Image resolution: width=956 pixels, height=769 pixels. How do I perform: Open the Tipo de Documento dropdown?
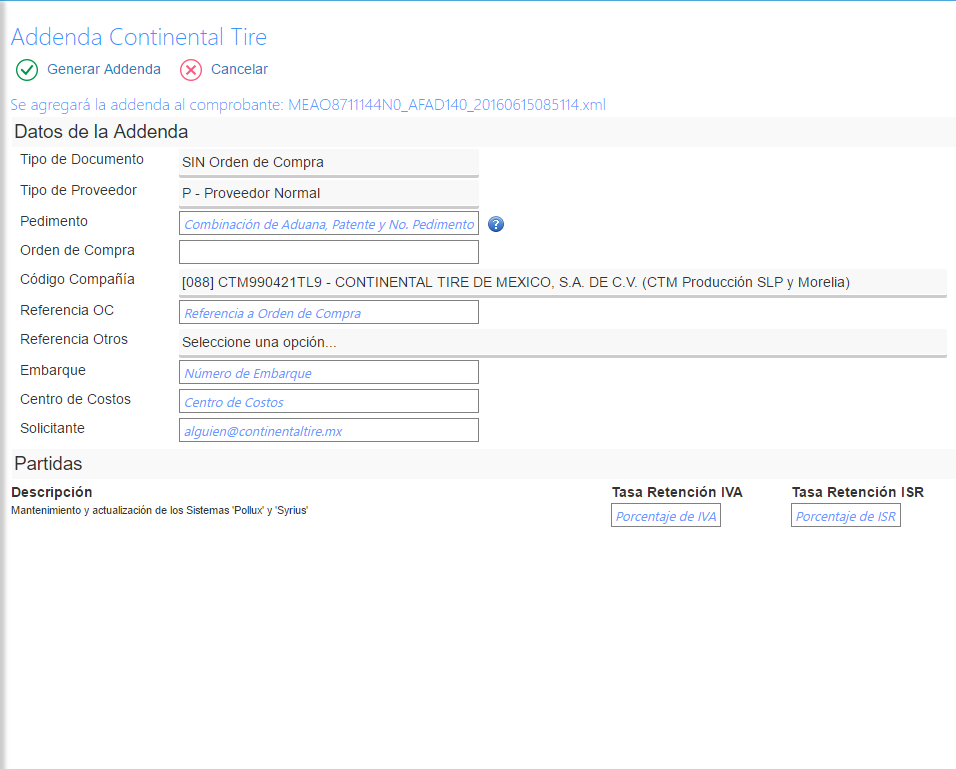pos(329,163)
